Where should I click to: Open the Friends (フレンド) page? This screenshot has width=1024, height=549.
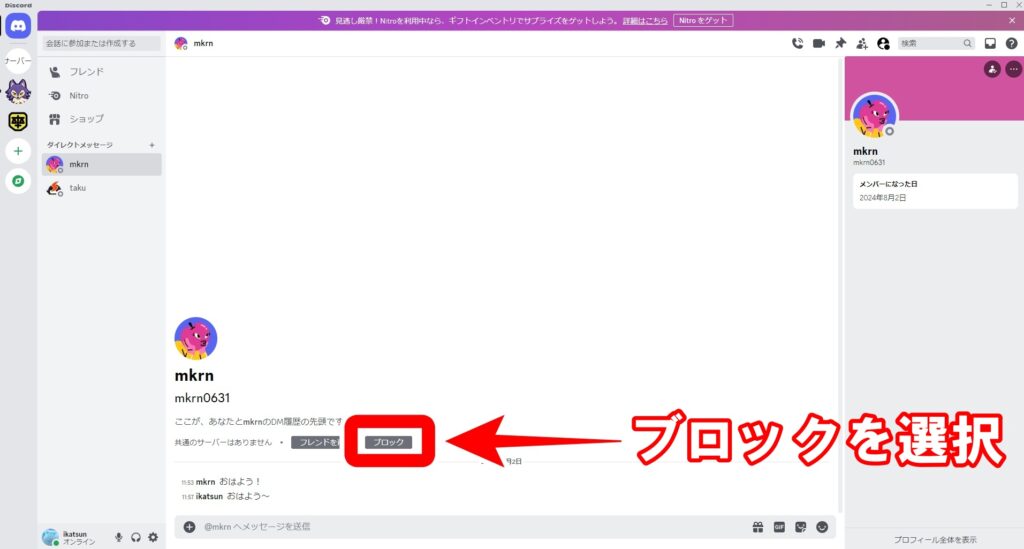101,72
